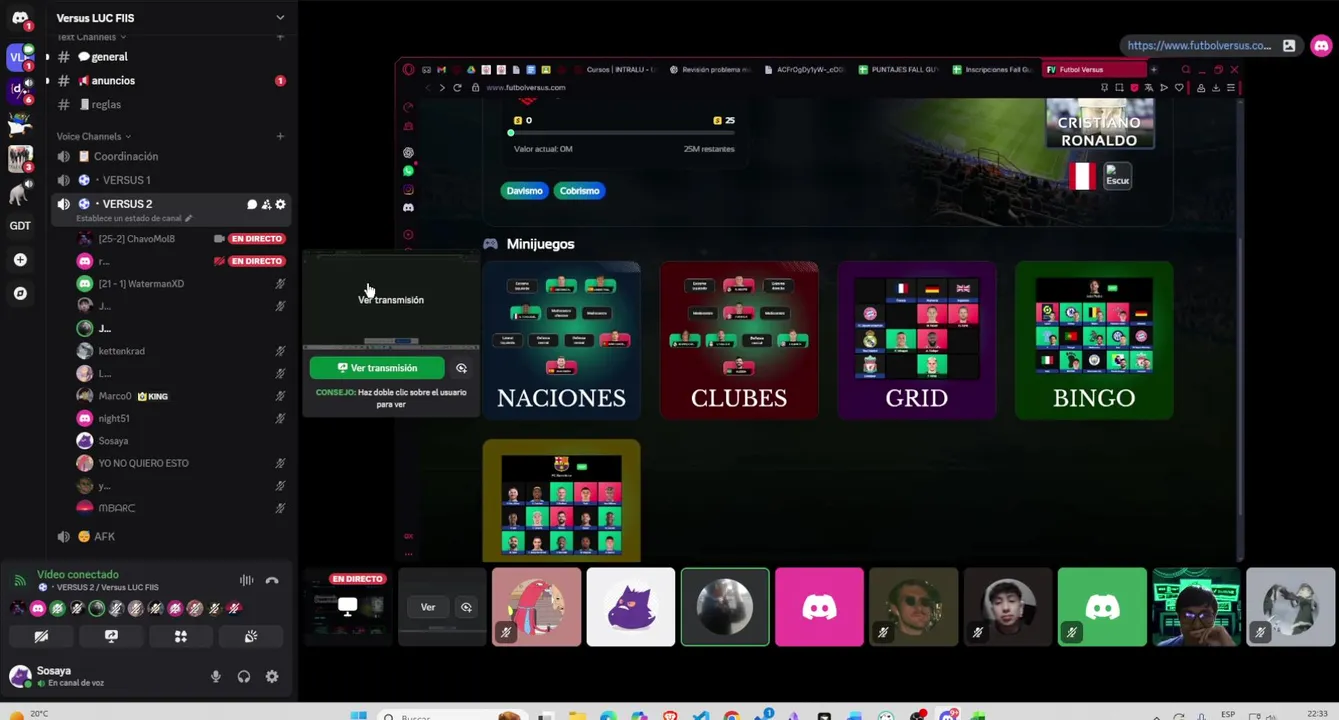
Task: Open the BINGO minigame card
Action: click(1094, 340)
